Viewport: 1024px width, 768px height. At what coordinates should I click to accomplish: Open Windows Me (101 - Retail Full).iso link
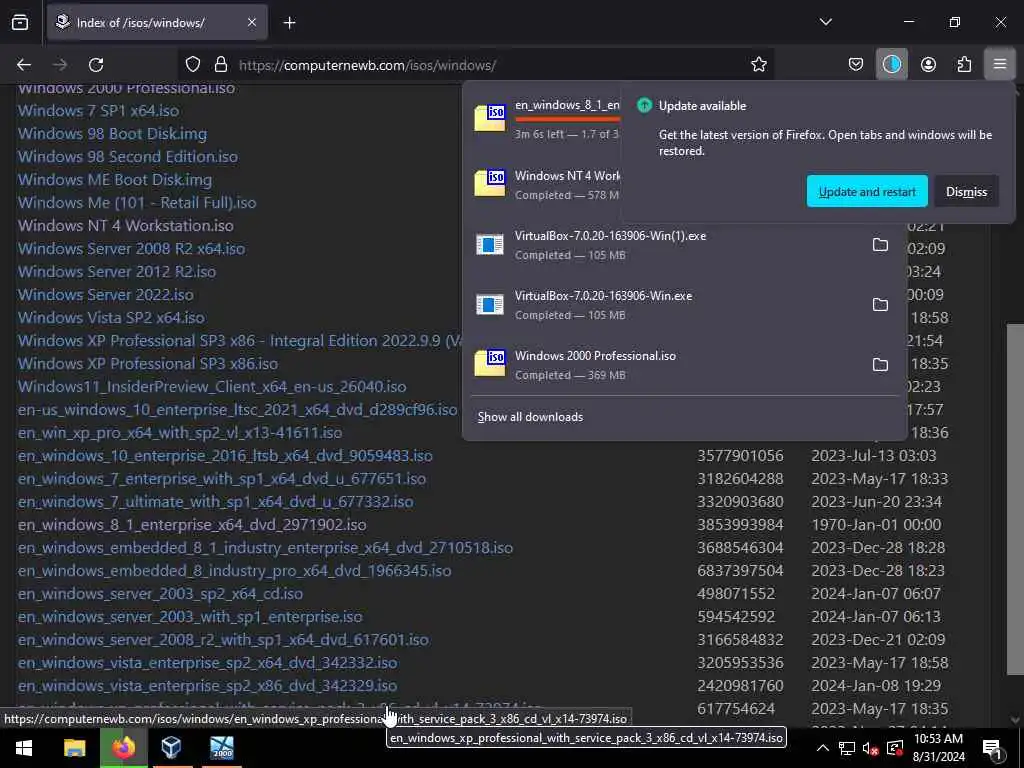137,202
